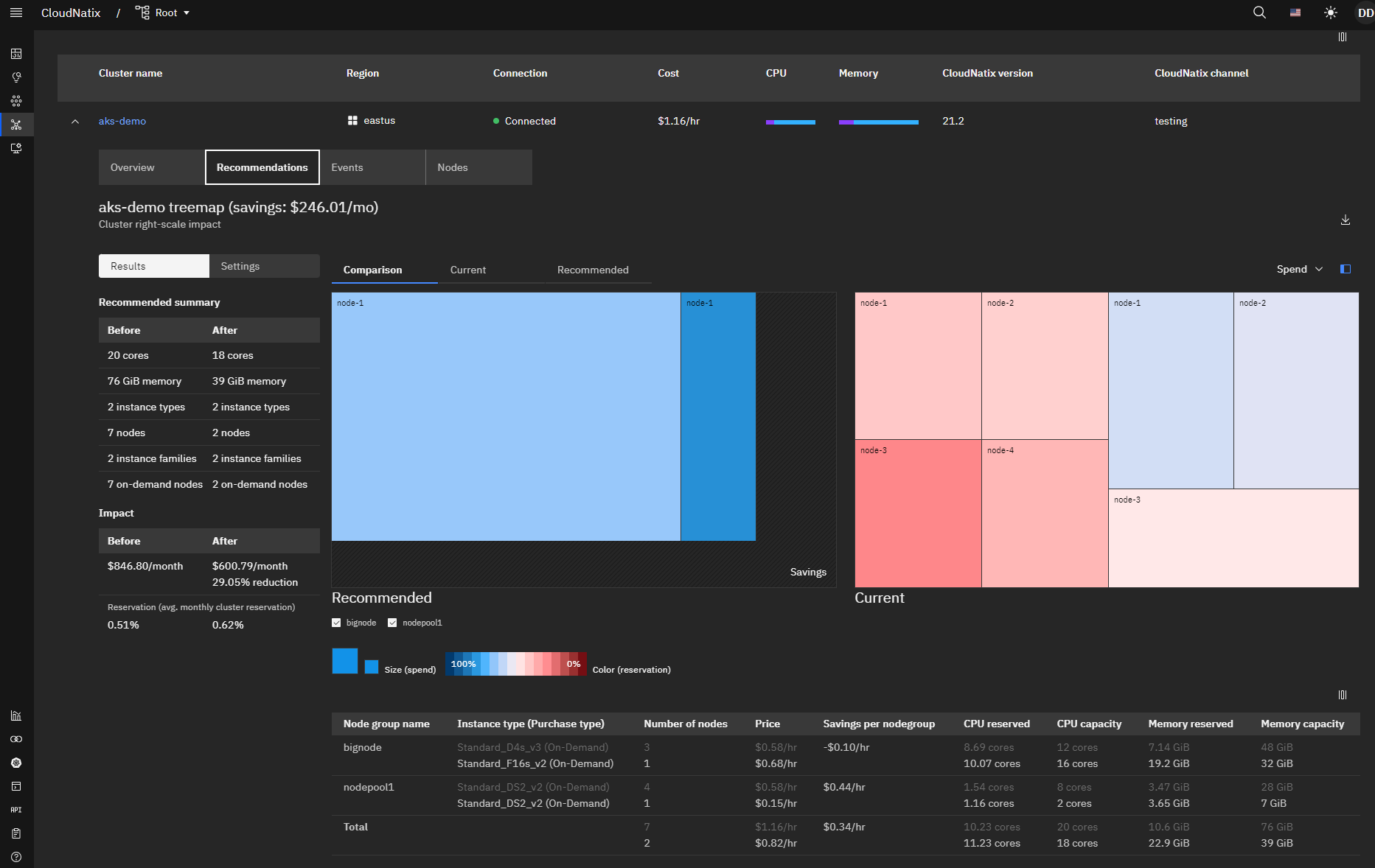Open the Spend dropdown above the treemap
The width and height of the screenshot is (1375, 868).
tap(1299, 269)
